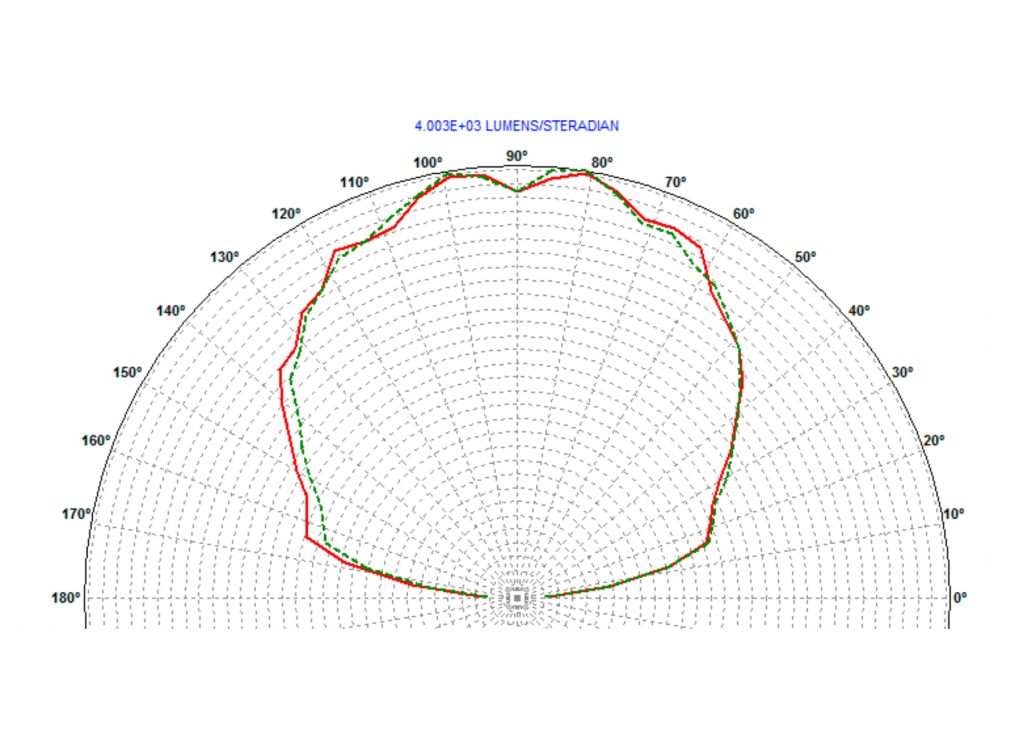The width and height of the screenshot is (1024, 754).
Task: Click the 100° angle label
Action: click(x=428, y=163)
